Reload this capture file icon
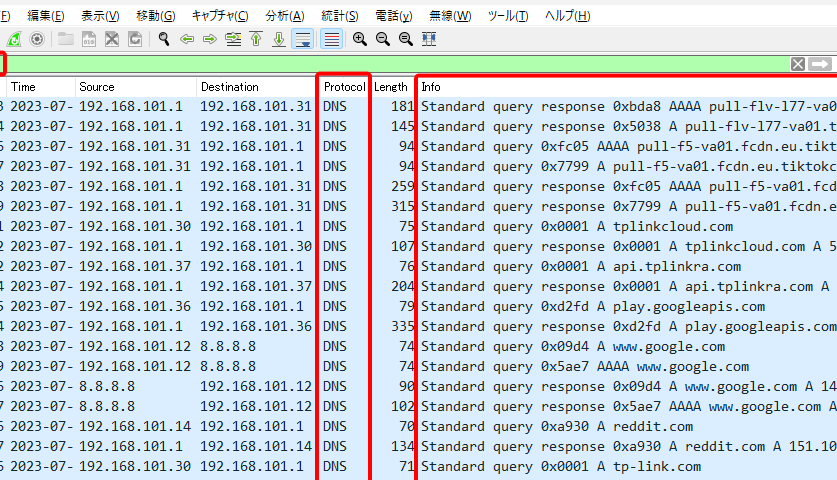837x480 pixels. point(135,39)
